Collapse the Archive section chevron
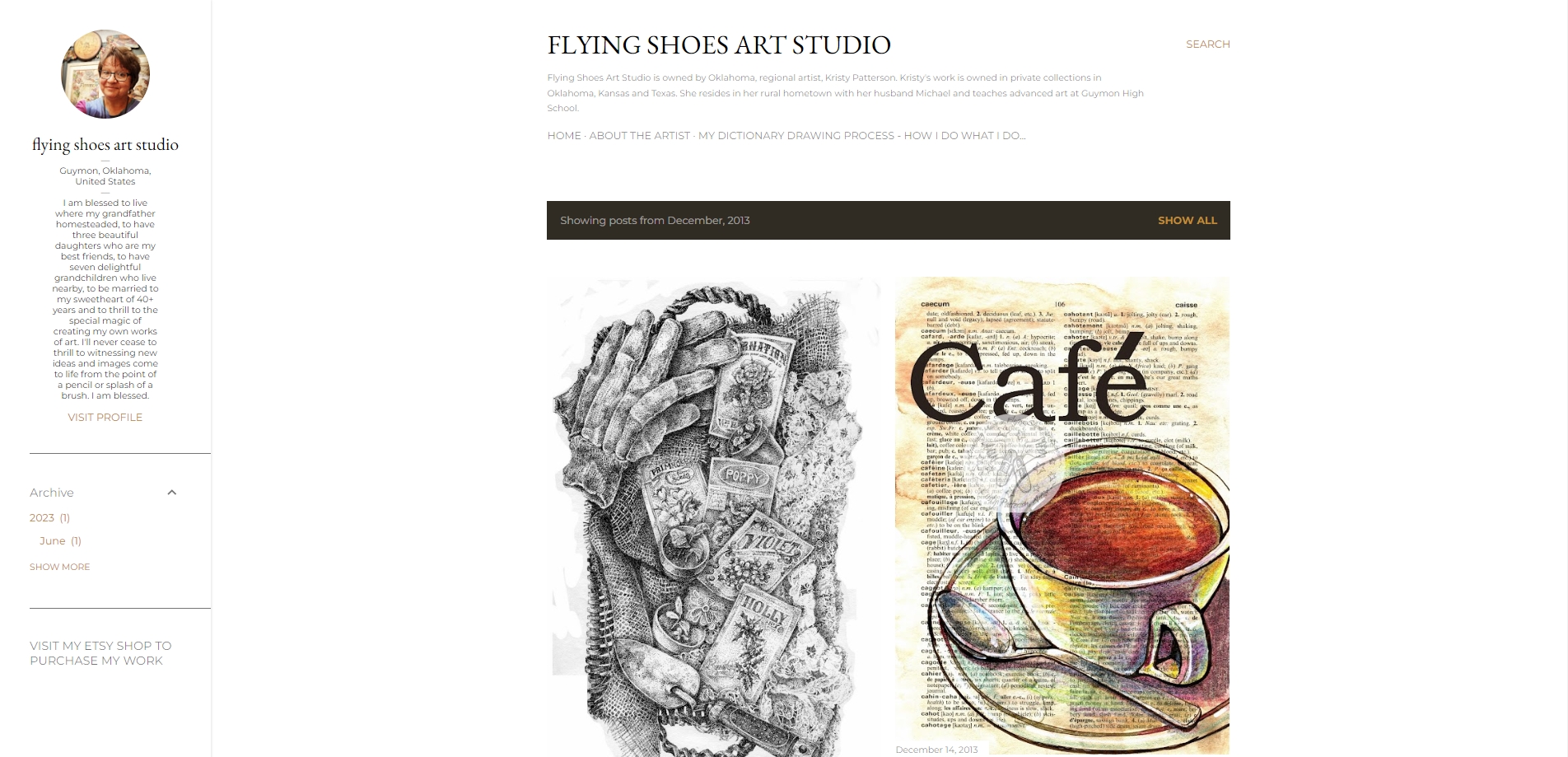This screenshot has height=757, width=1568. pyautogui.click(x=171, y=493)
